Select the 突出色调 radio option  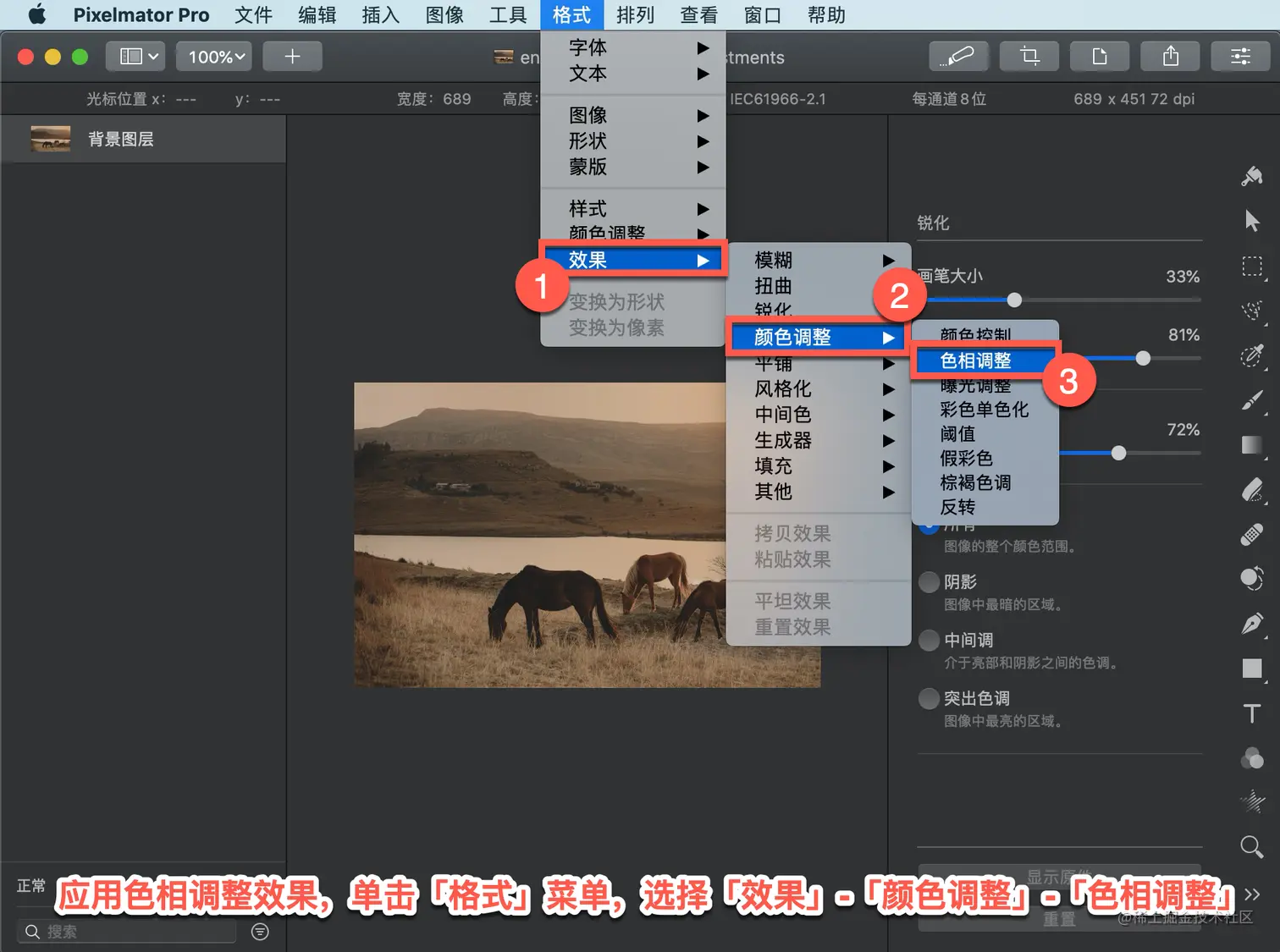point(930,699)
